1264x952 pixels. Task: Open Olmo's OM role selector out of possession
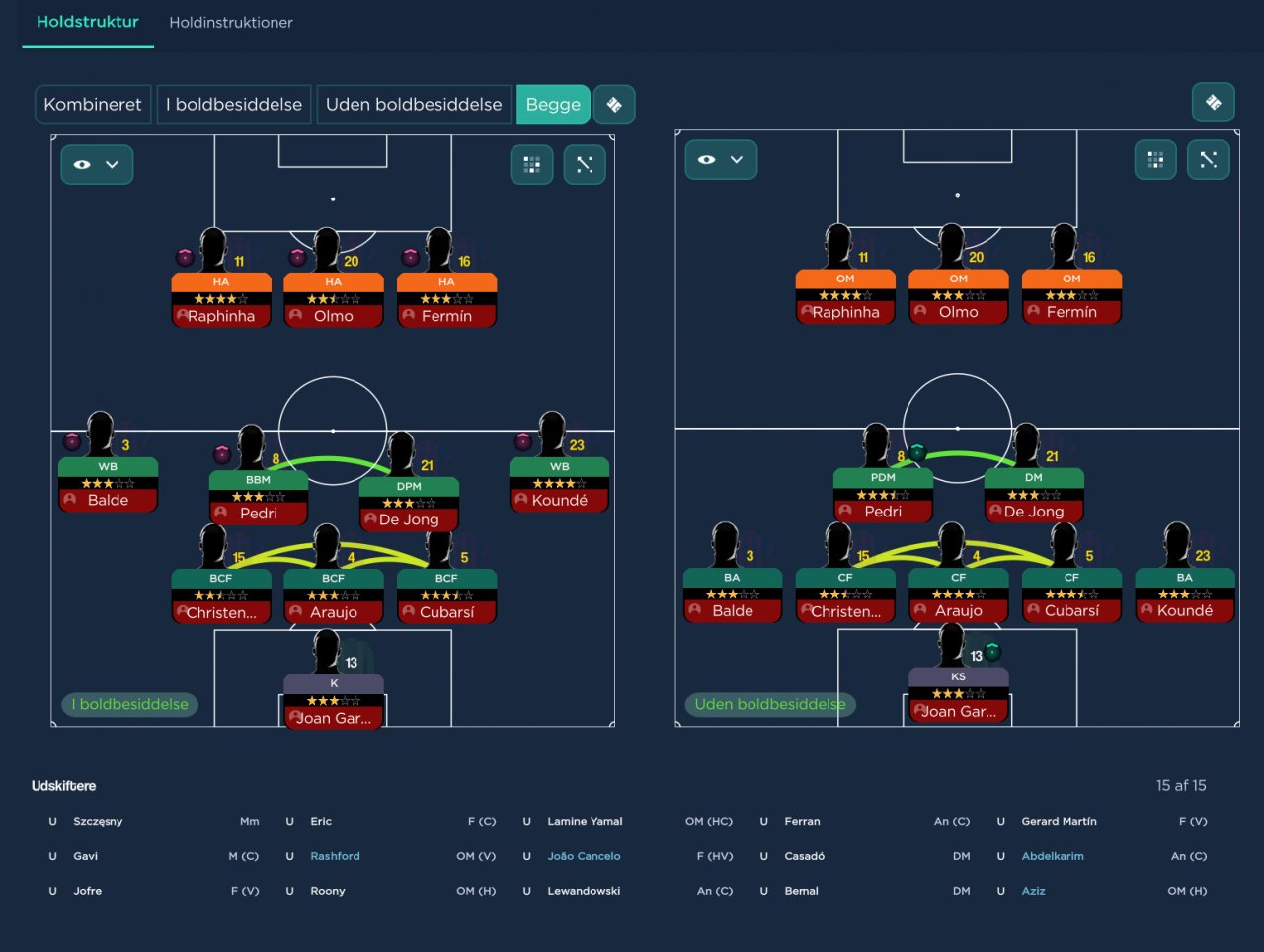pos(959,278)
